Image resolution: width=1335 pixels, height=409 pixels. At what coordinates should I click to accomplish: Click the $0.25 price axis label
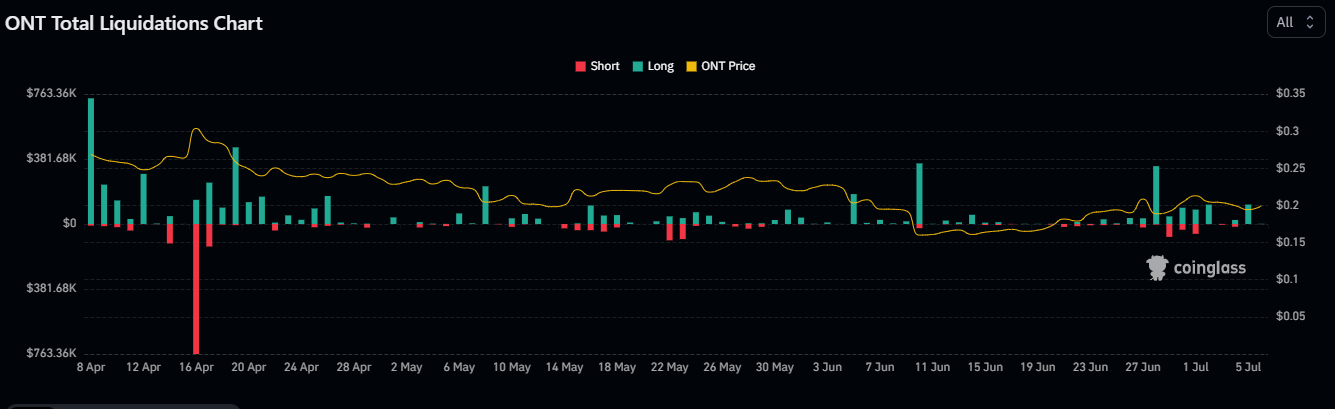click(x=1291, y=168)
